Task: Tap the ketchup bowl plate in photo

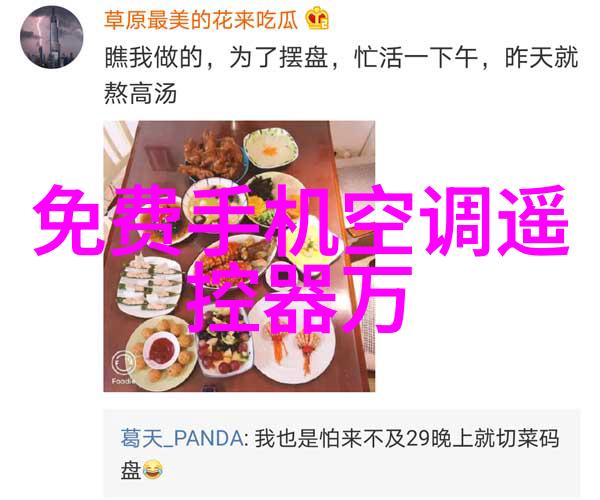Action: click(x=161, y=350)
